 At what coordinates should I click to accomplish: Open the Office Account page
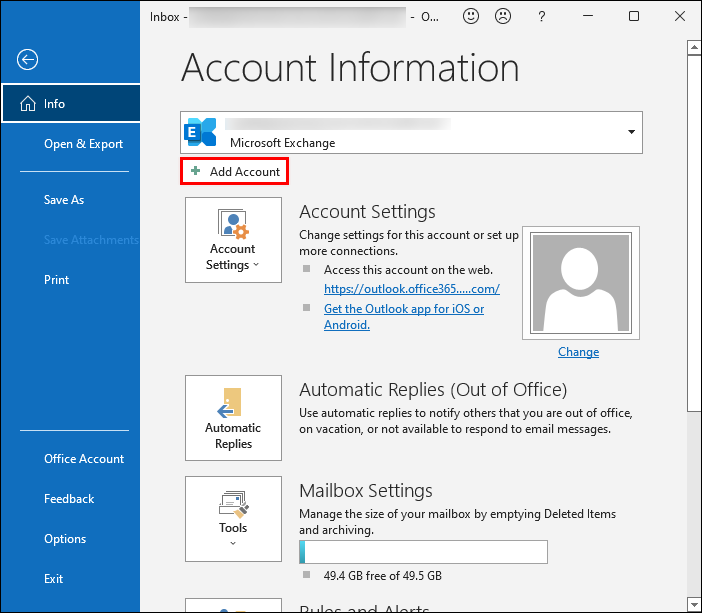pyautogui.click(x=84, y=459)
